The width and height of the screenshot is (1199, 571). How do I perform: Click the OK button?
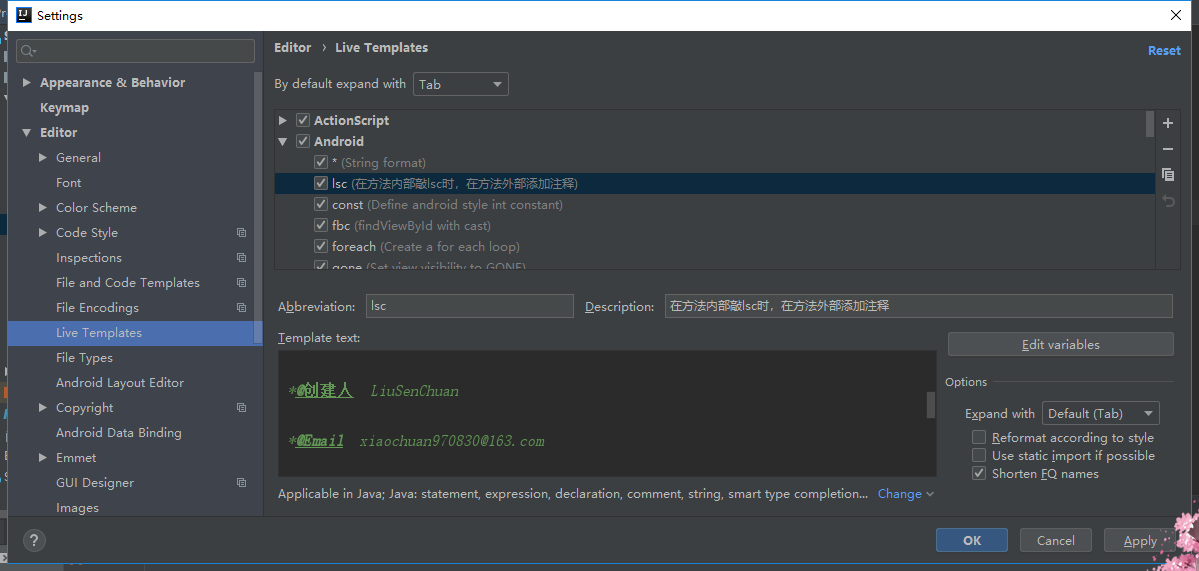click(972, 540)
